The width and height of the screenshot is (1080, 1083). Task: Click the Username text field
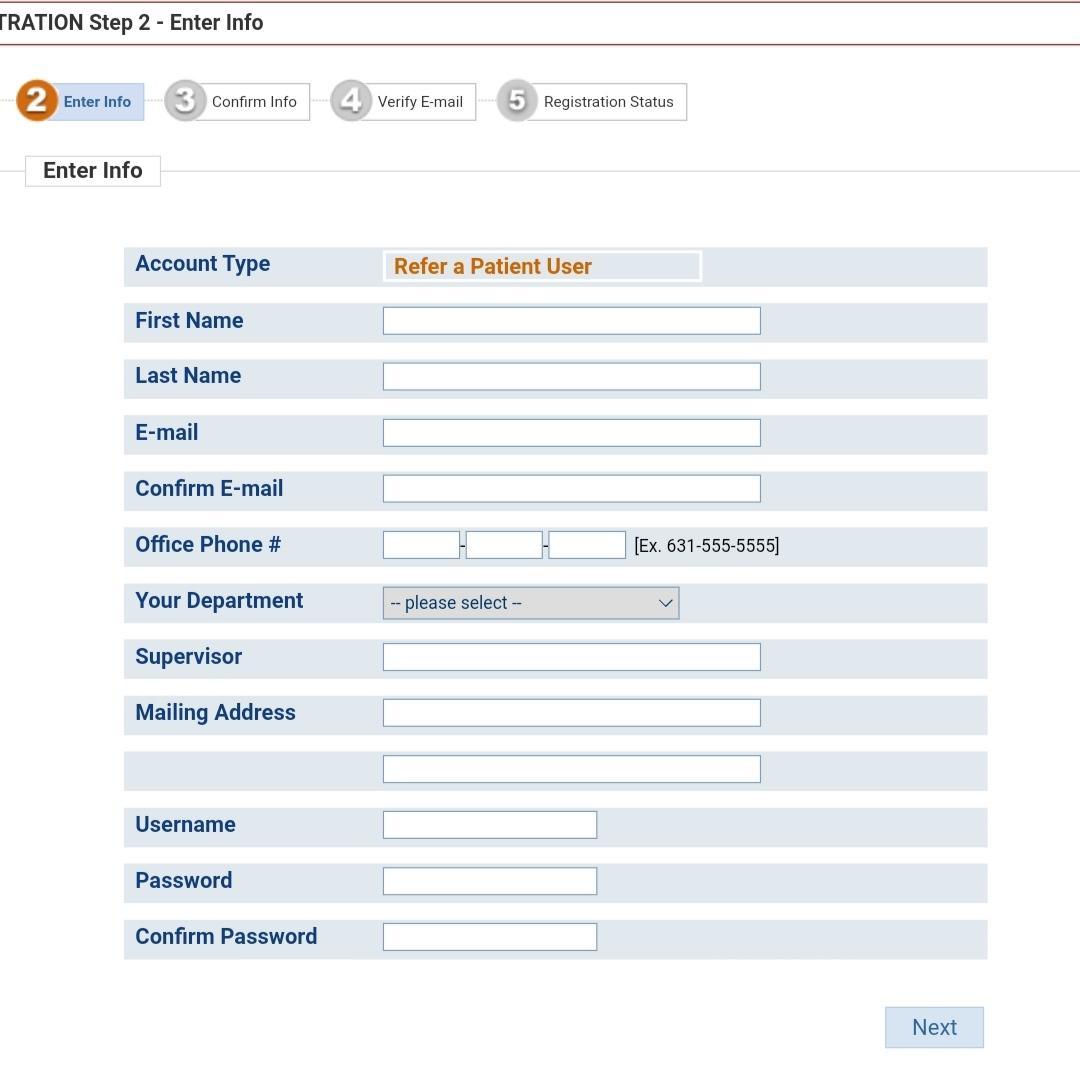click(490, 825)
